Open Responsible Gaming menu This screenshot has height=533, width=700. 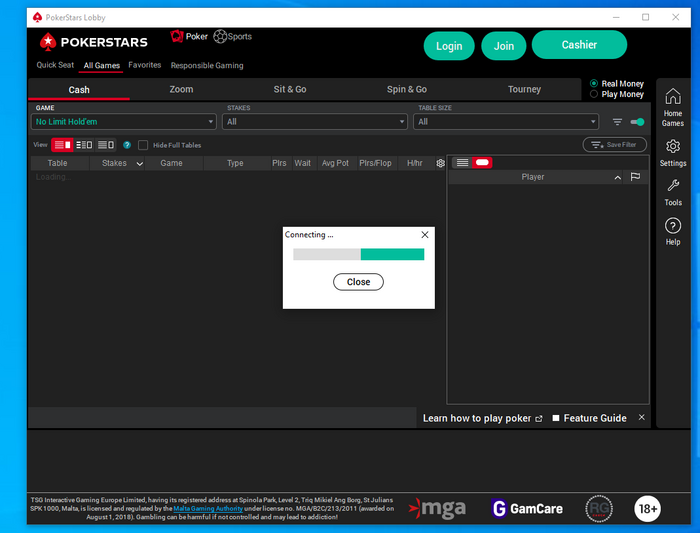click(x=207, y=66)
